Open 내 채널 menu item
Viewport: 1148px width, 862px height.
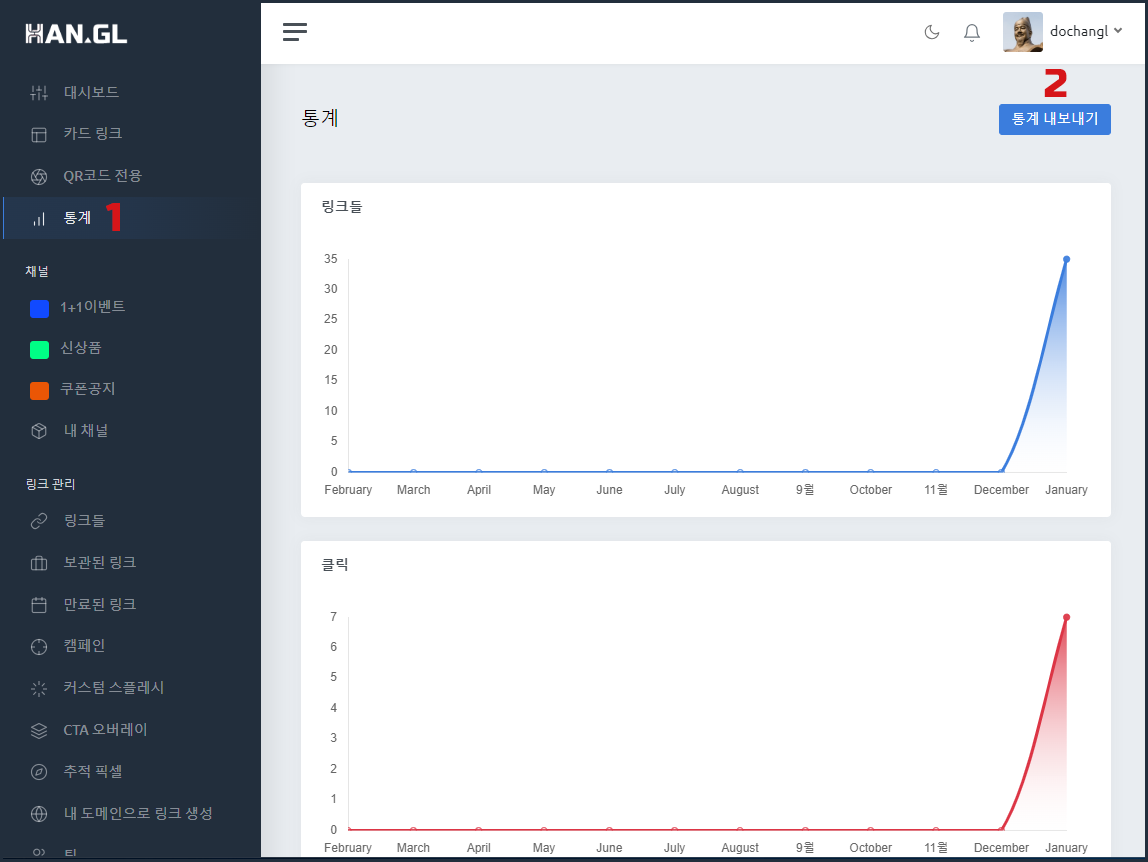[86, 431]
